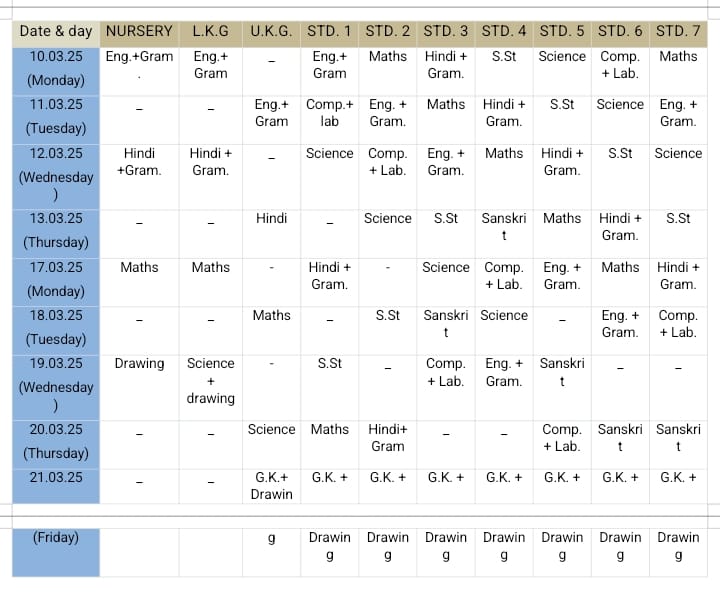The image size is (720, 603).
Task: Click STD. 1's 'Comp.+ lab' cell on 11.03.25
Action: click(330, 113)
